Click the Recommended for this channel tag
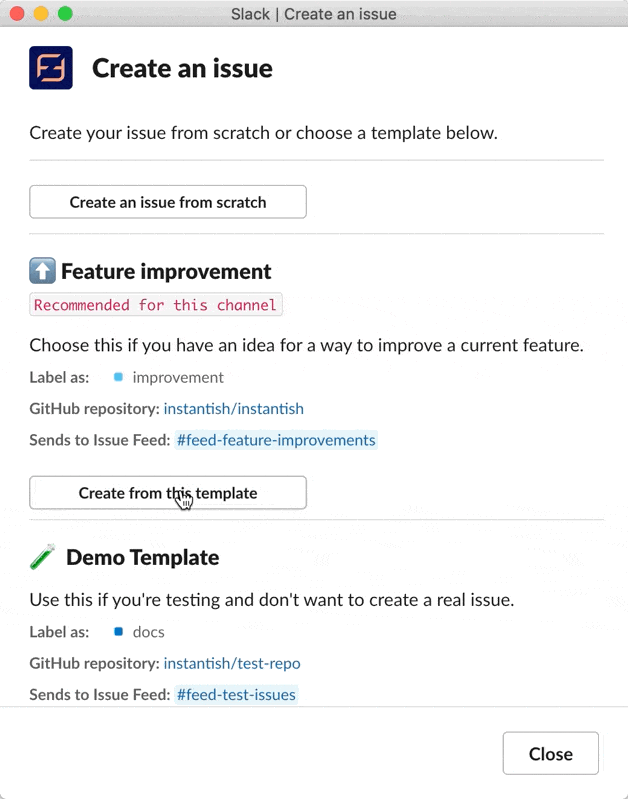Image resolution: width=628 pixels, height=799 pixels. point(155,305)
